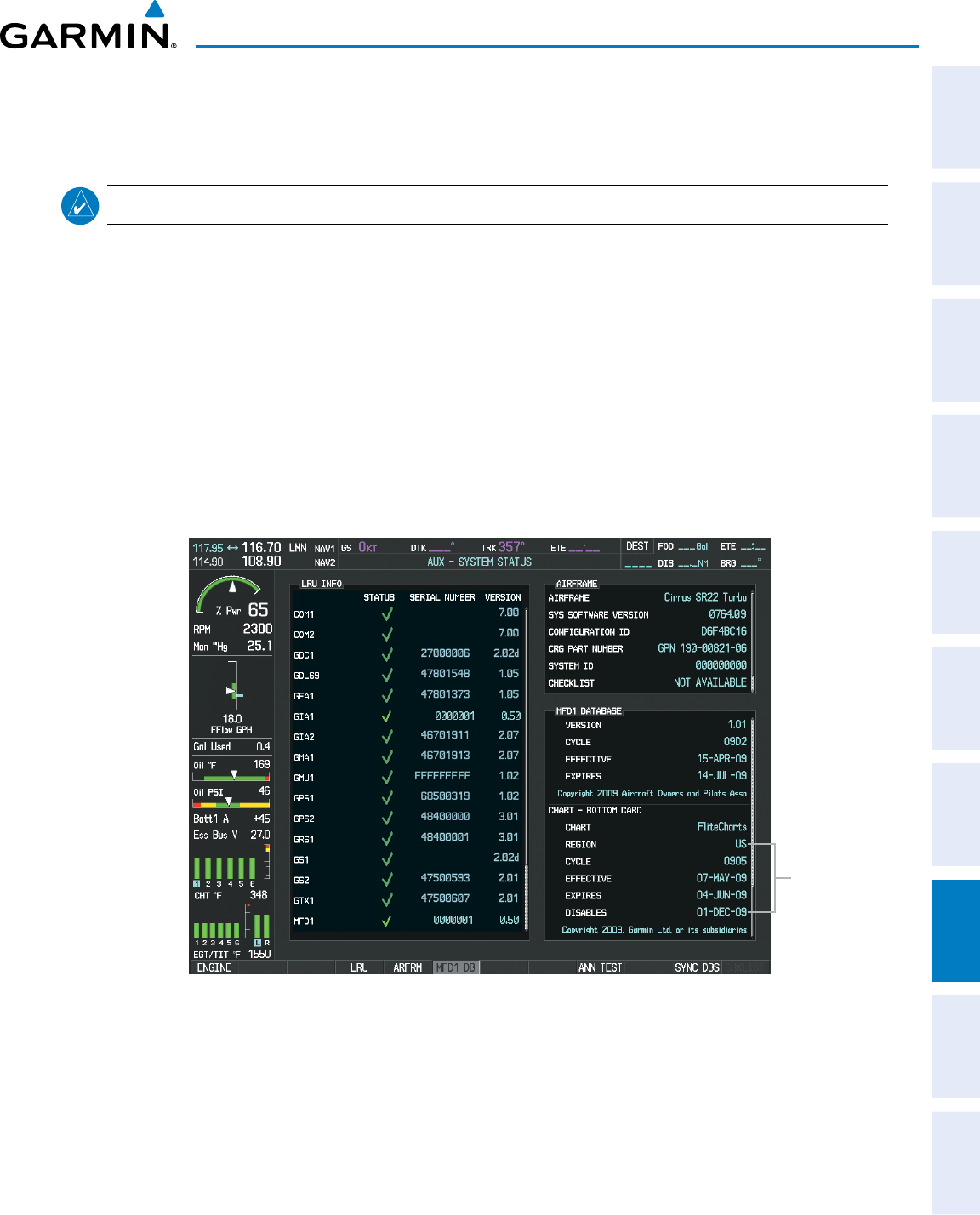Click the GEA1 status checkmark

(387, 695)
